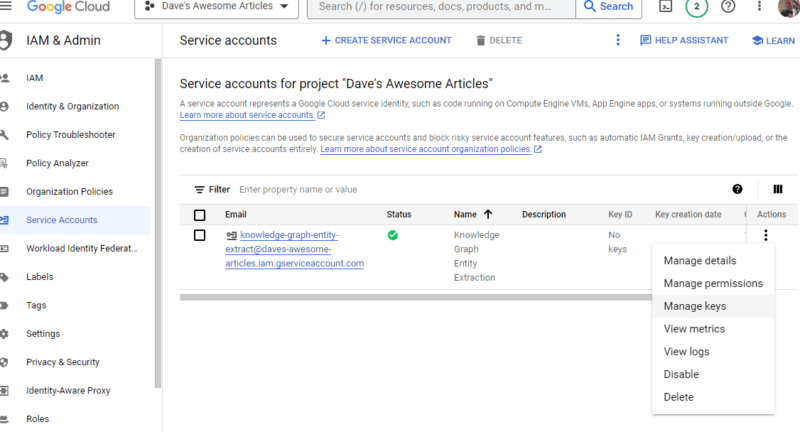Open the notifications badge showing 2
800x432 pixels.
point(696,7)
